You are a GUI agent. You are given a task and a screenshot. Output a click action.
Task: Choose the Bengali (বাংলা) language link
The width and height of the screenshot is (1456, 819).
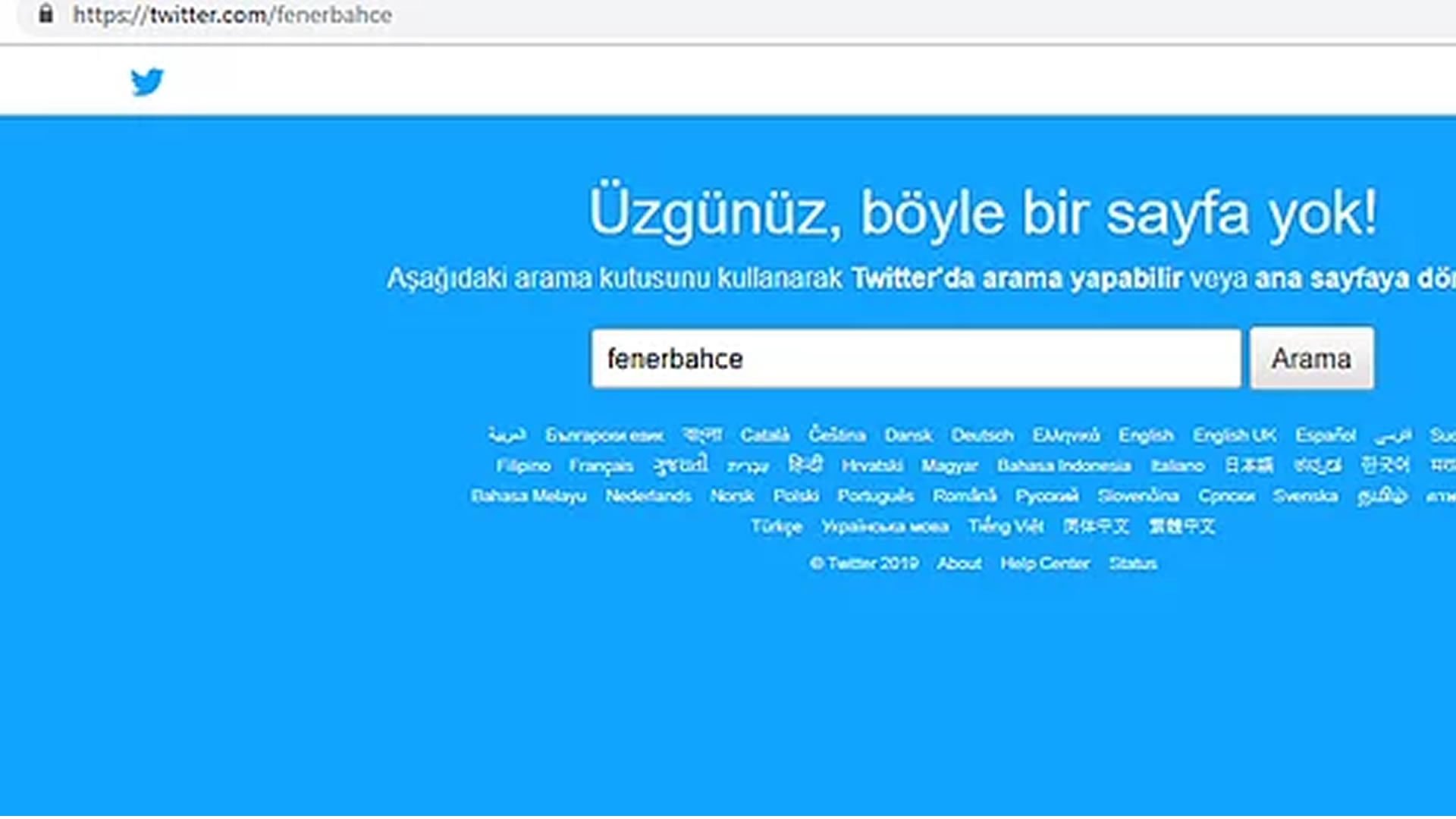click(x=702, y=435)
